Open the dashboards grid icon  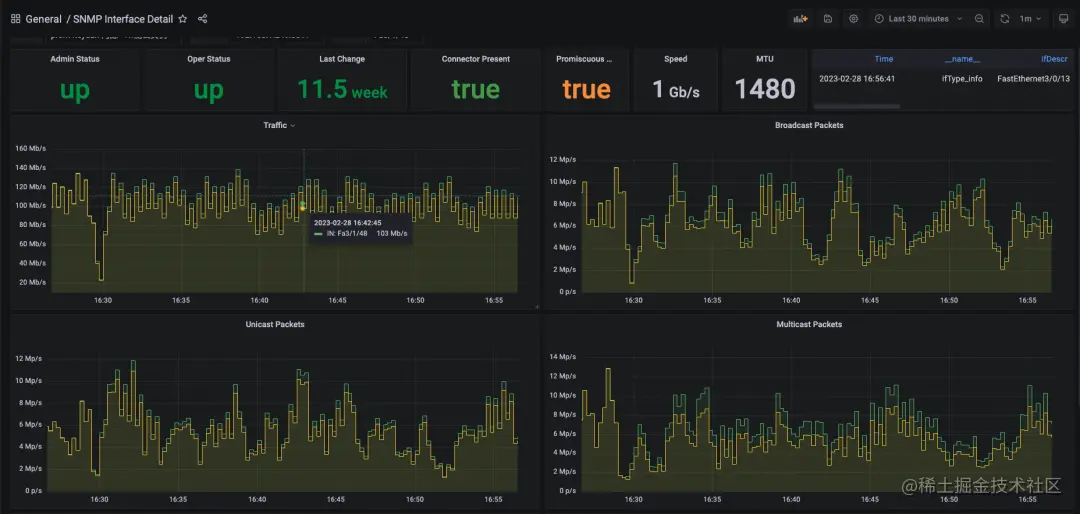pyautogui.click(x=15, y=19)
